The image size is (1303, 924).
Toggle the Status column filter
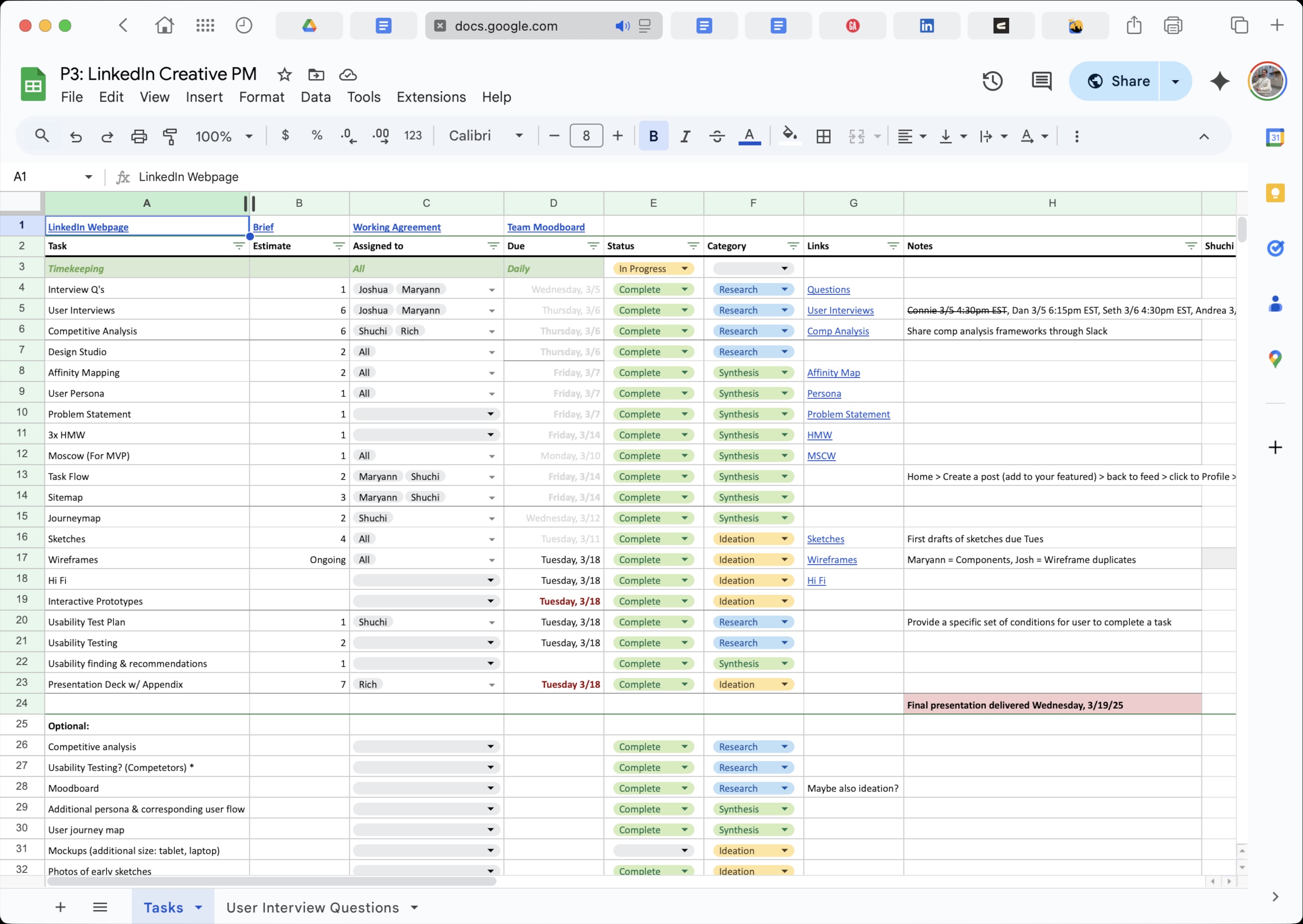point(693,246)
